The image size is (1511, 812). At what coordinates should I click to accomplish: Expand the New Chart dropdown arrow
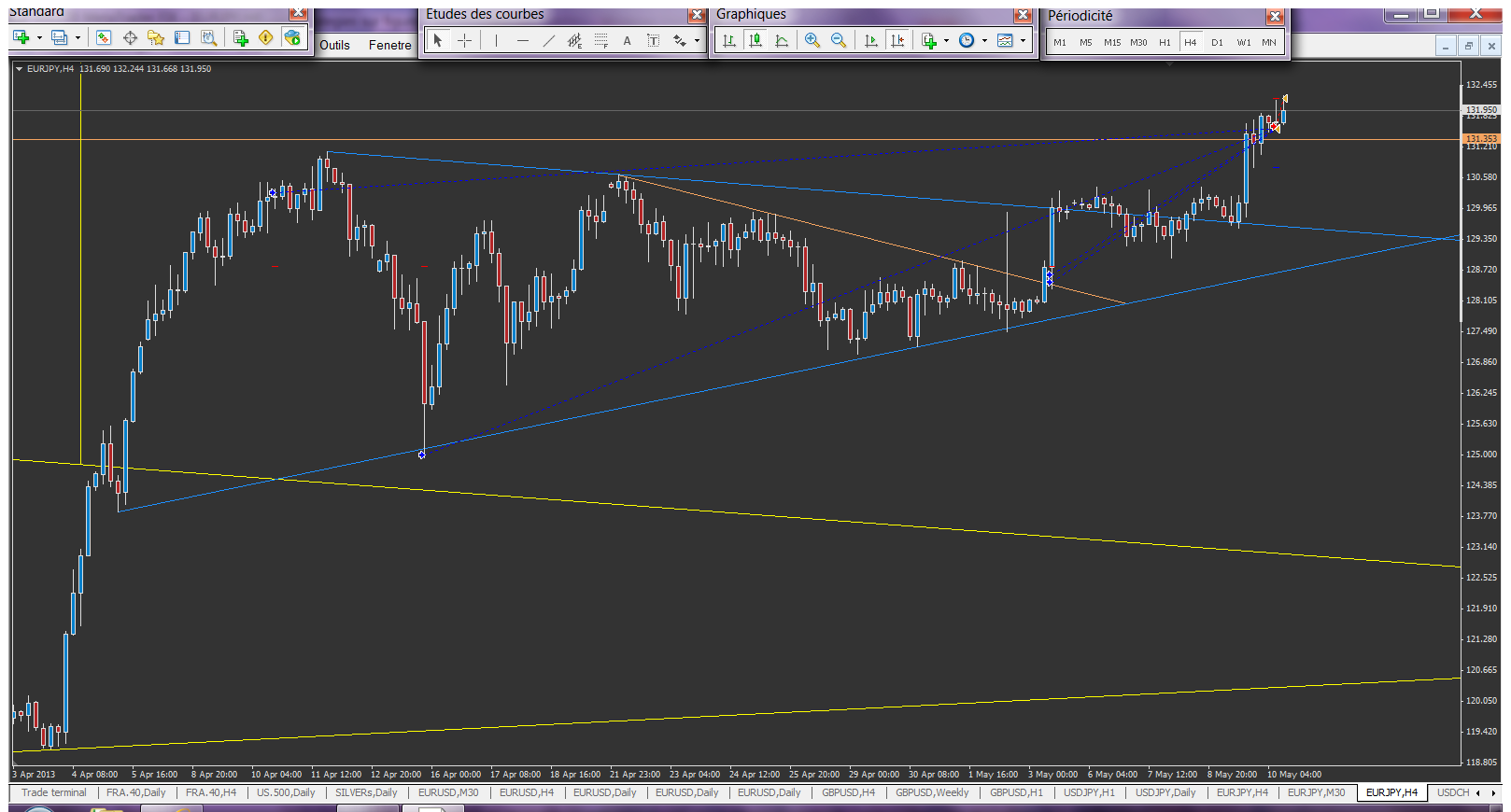pyautogui.click(x=39, y=37)
